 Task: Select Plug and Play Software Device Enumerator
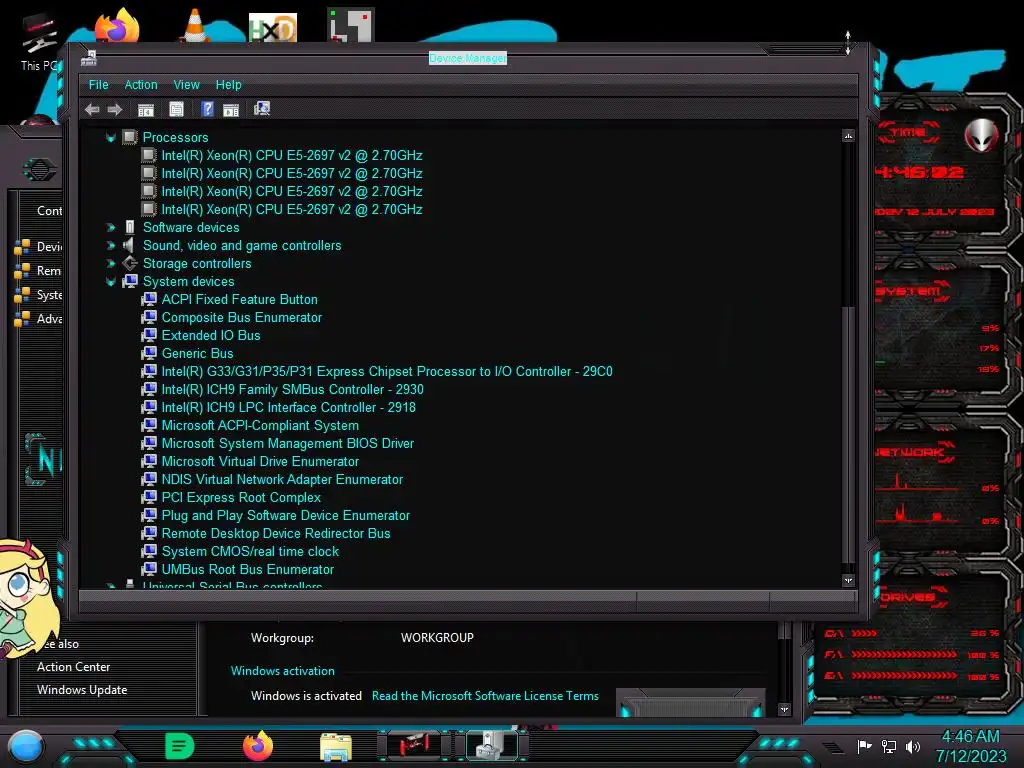pos(286,516)
